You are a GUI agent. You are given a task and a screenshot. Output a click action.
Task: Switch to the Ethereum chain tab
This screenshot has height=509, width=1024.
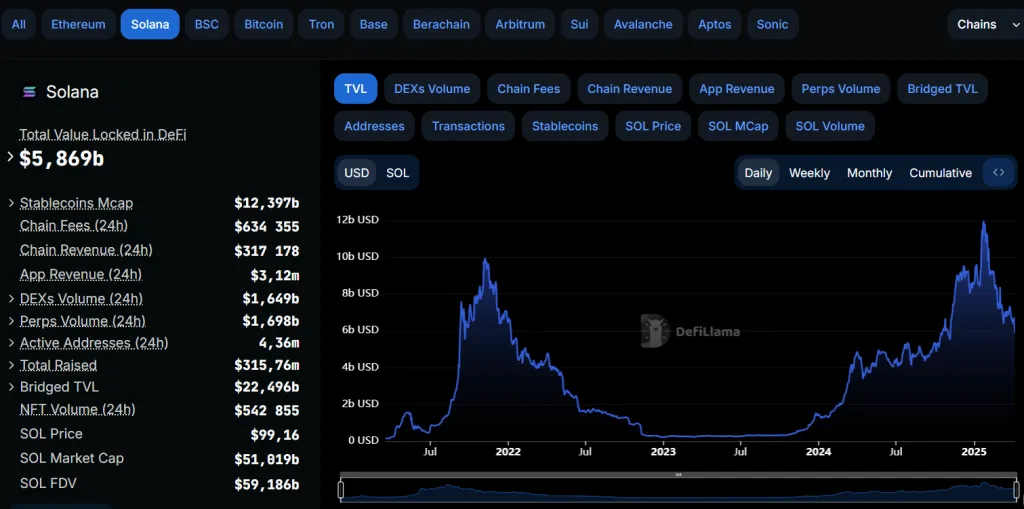tap(78, 24)
